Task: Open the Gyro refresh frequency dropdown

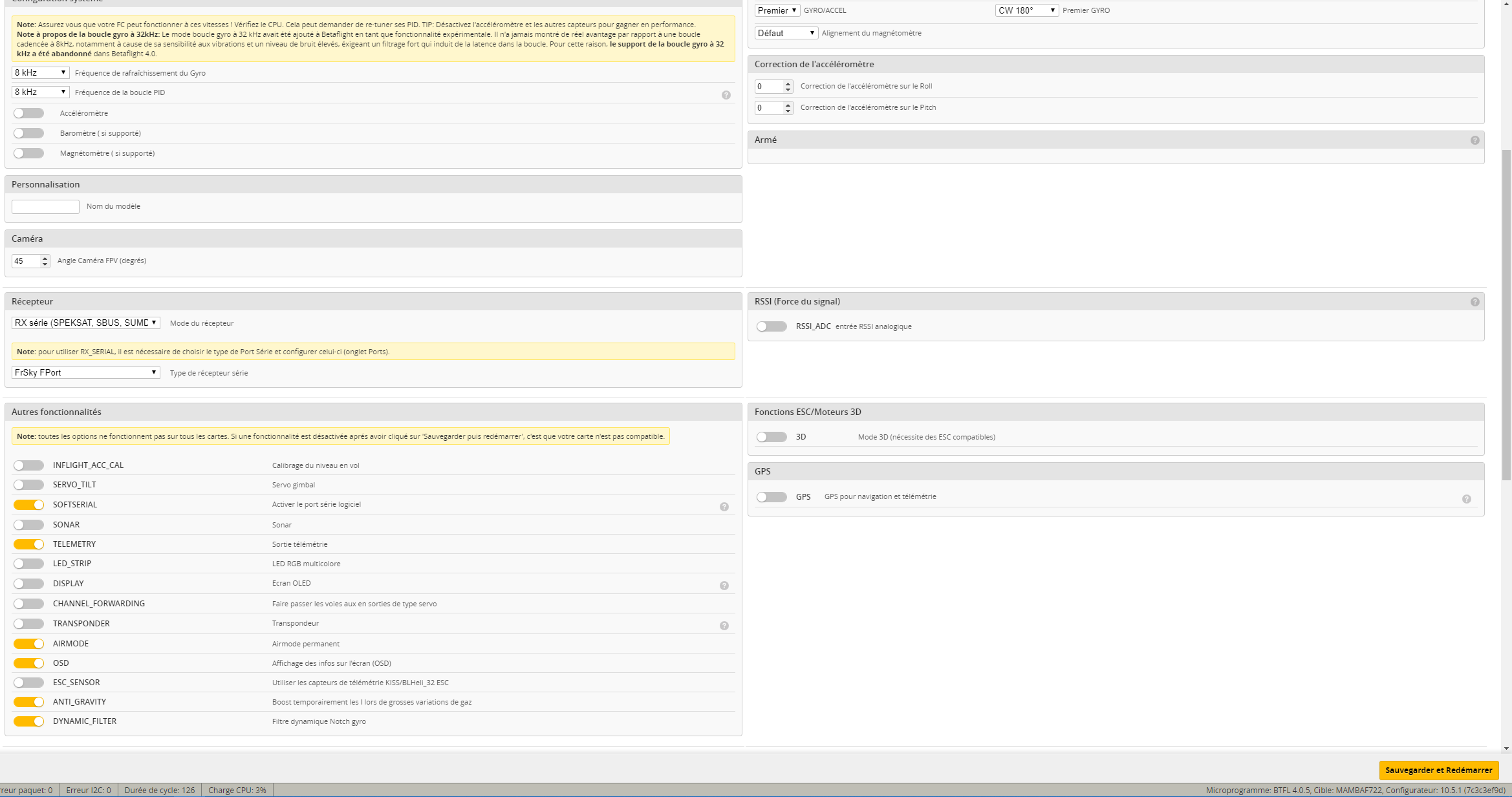Action: pos(40,72)
